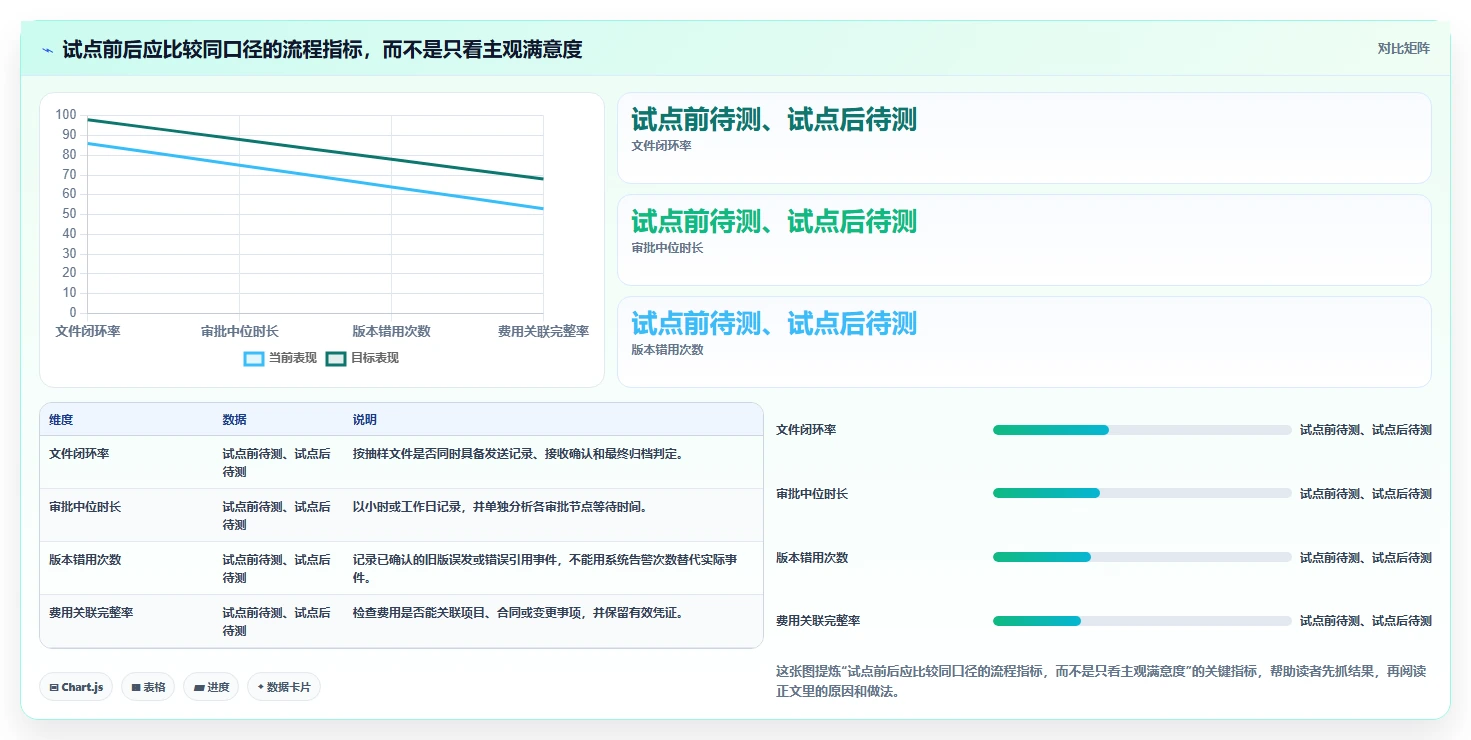Click the 进度 tag chip
The height and width of the screenshot is (740, 1471).
click(211, 687)
